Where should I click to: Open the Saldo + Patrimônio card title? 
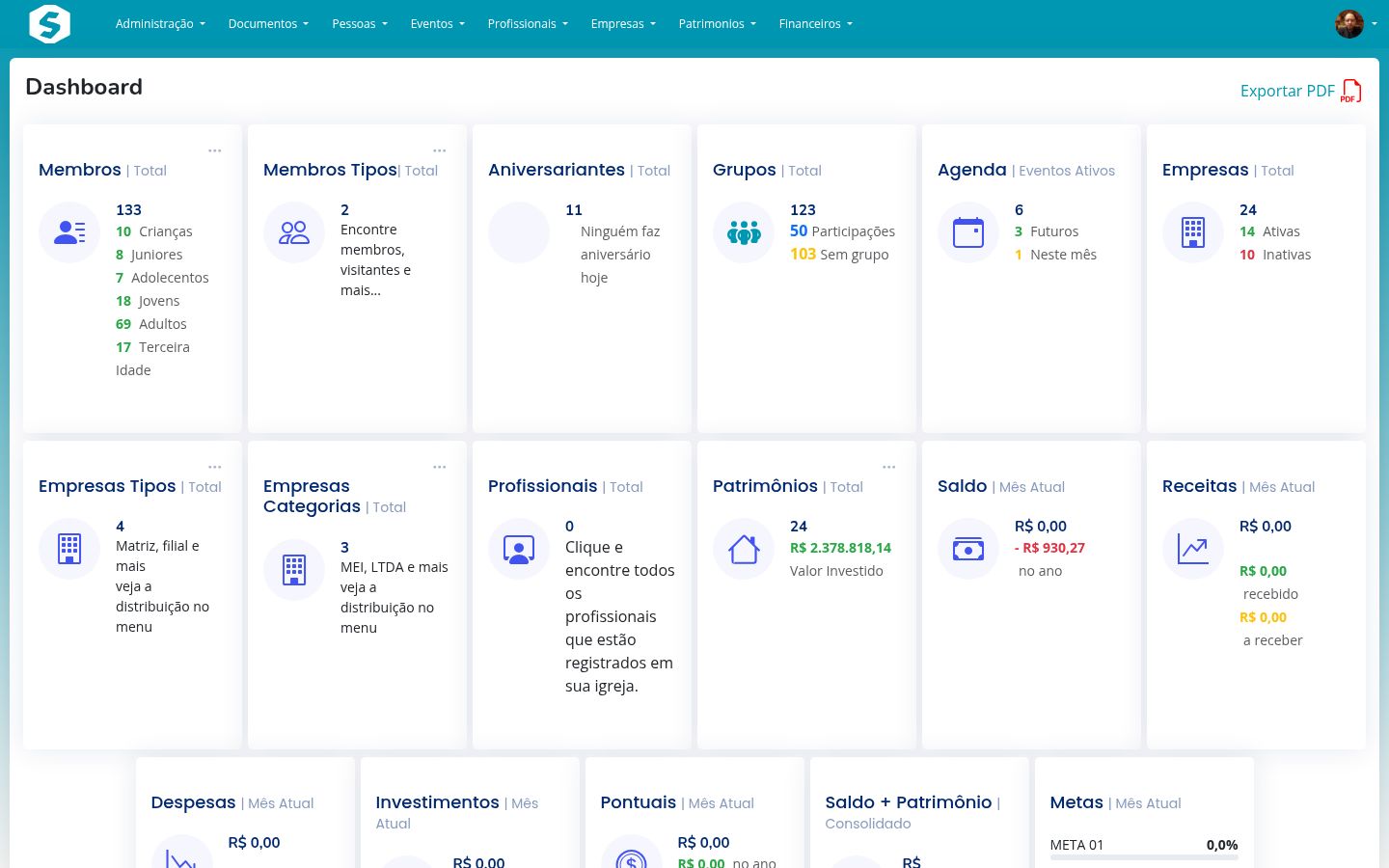908,802
